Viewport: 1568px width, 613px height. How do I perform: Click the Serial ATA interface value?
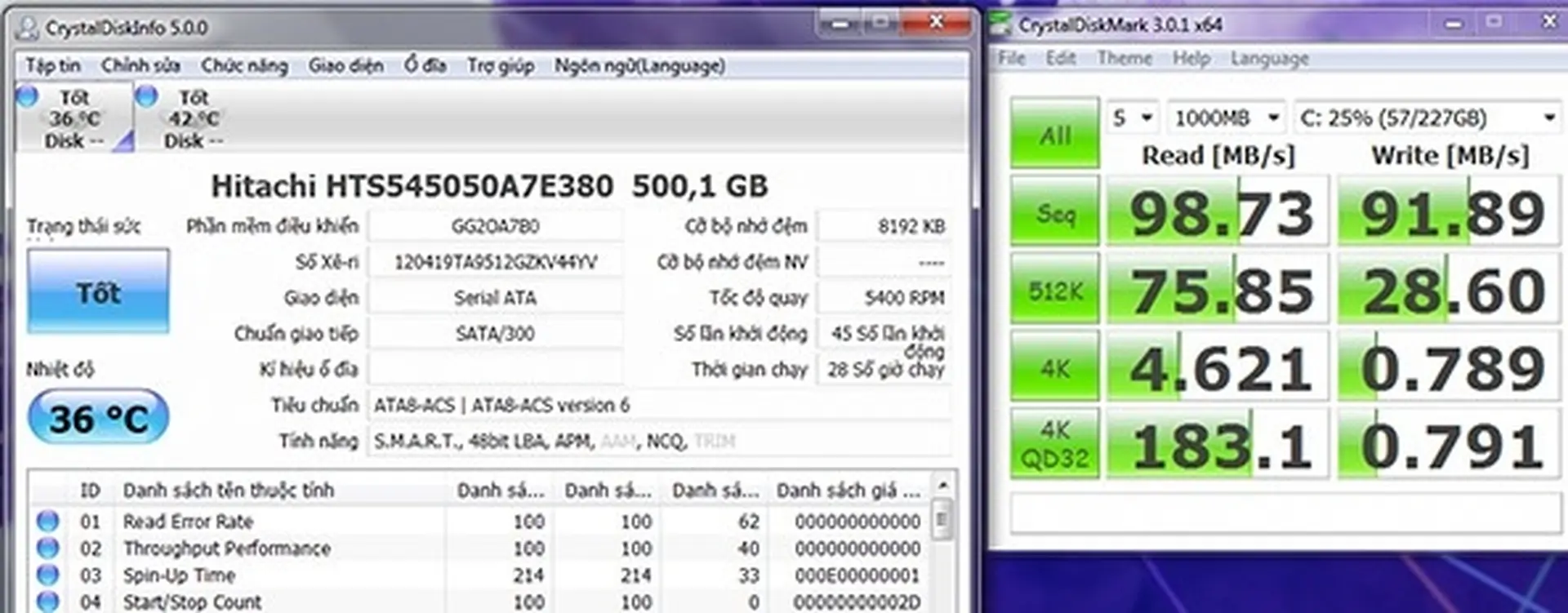pyautogui.click(x=495, y=297)
